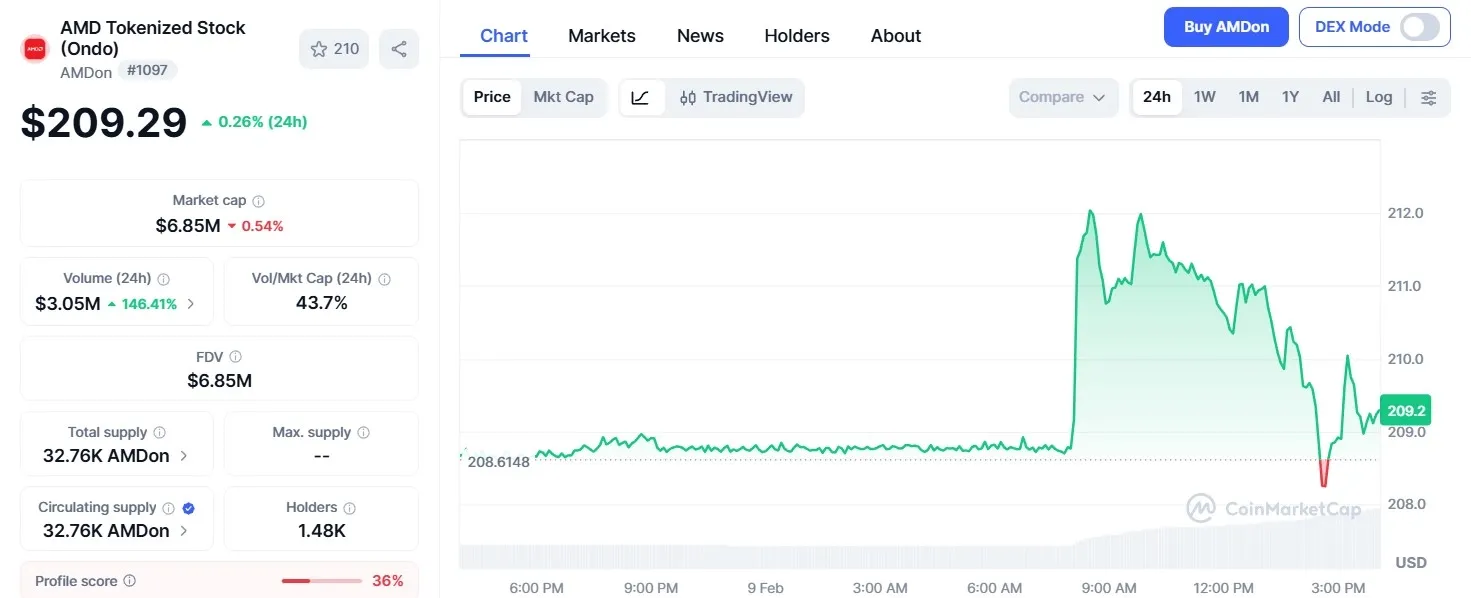
Task: Open TradingView chart mode
Action: (736, 97)
